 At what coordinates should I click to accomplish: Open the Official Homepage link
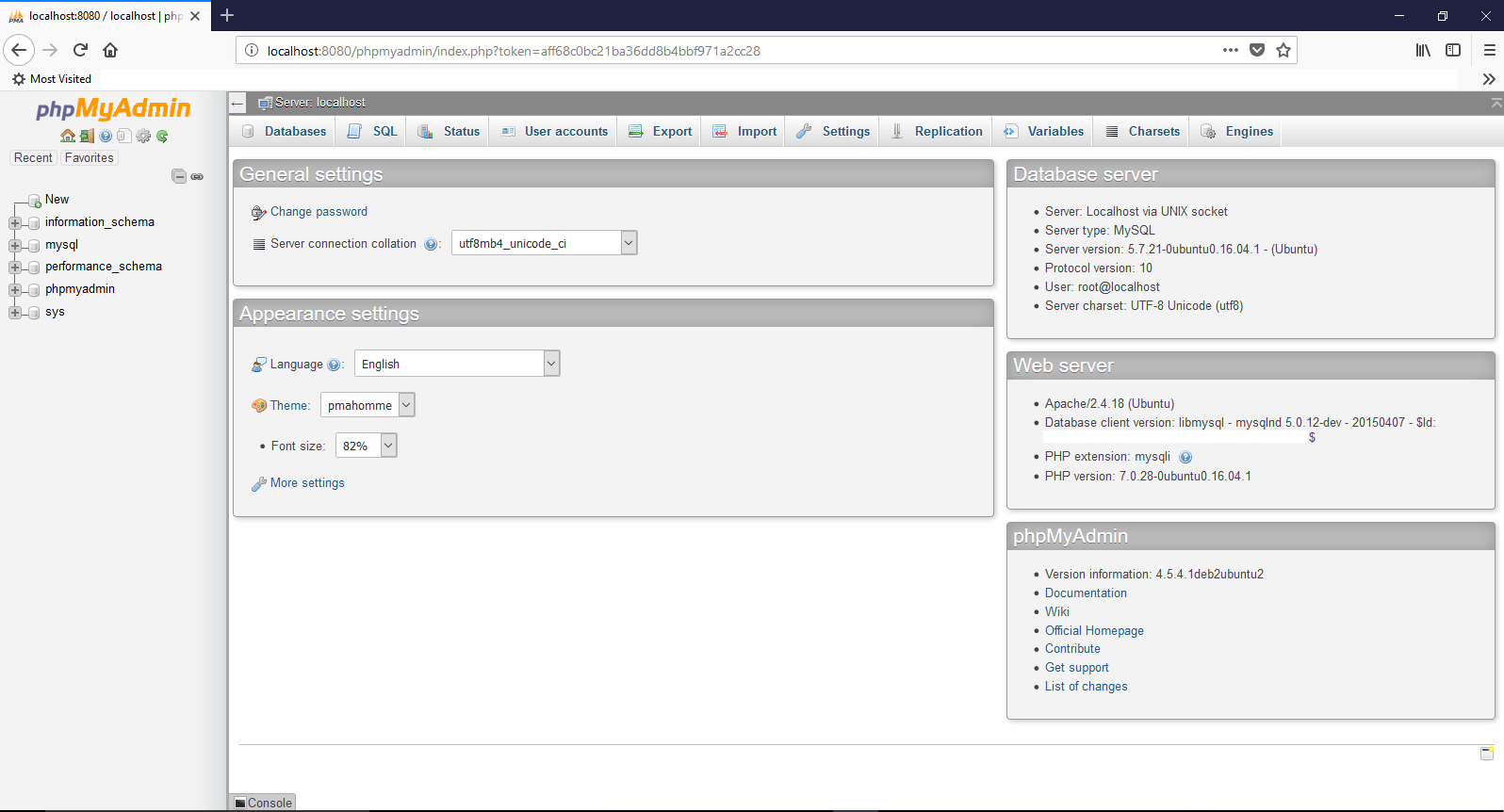1094,631
